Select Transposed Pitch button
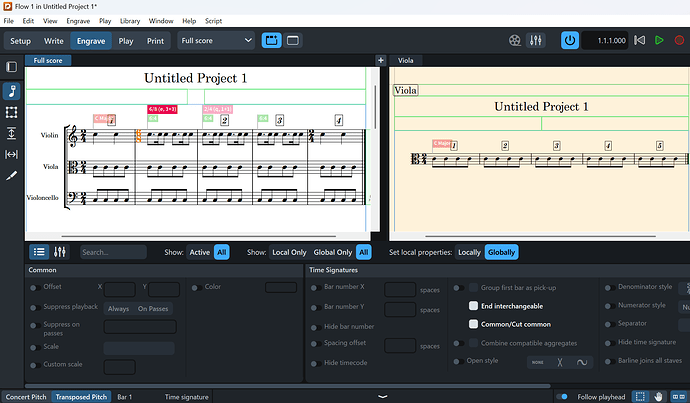 81,396
